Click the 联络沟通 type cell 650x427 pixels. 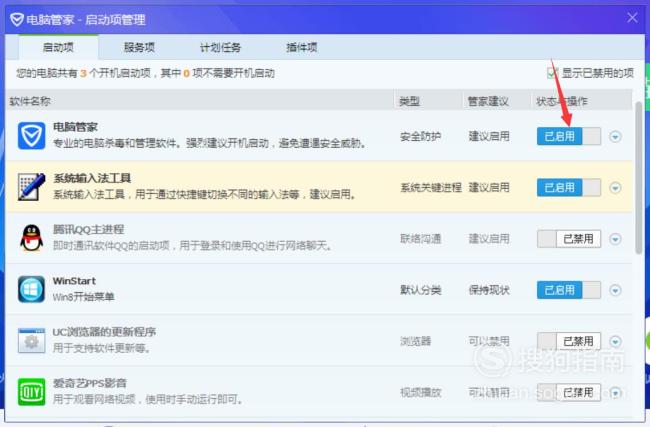[420, 239]
